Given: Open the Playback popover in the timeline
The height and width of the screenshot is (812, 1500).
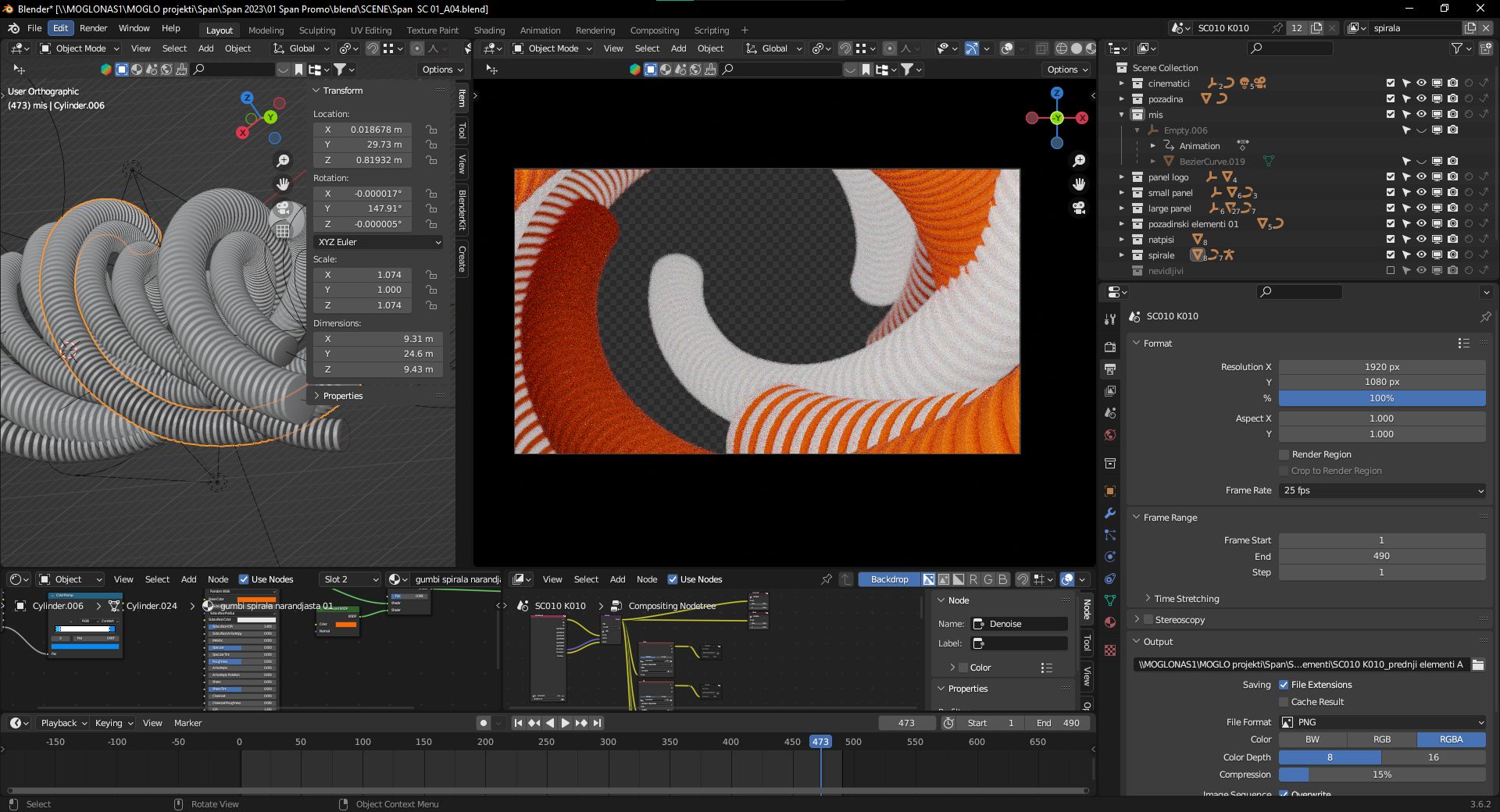Looking at the screenshot, I should (x=63, y=723).
